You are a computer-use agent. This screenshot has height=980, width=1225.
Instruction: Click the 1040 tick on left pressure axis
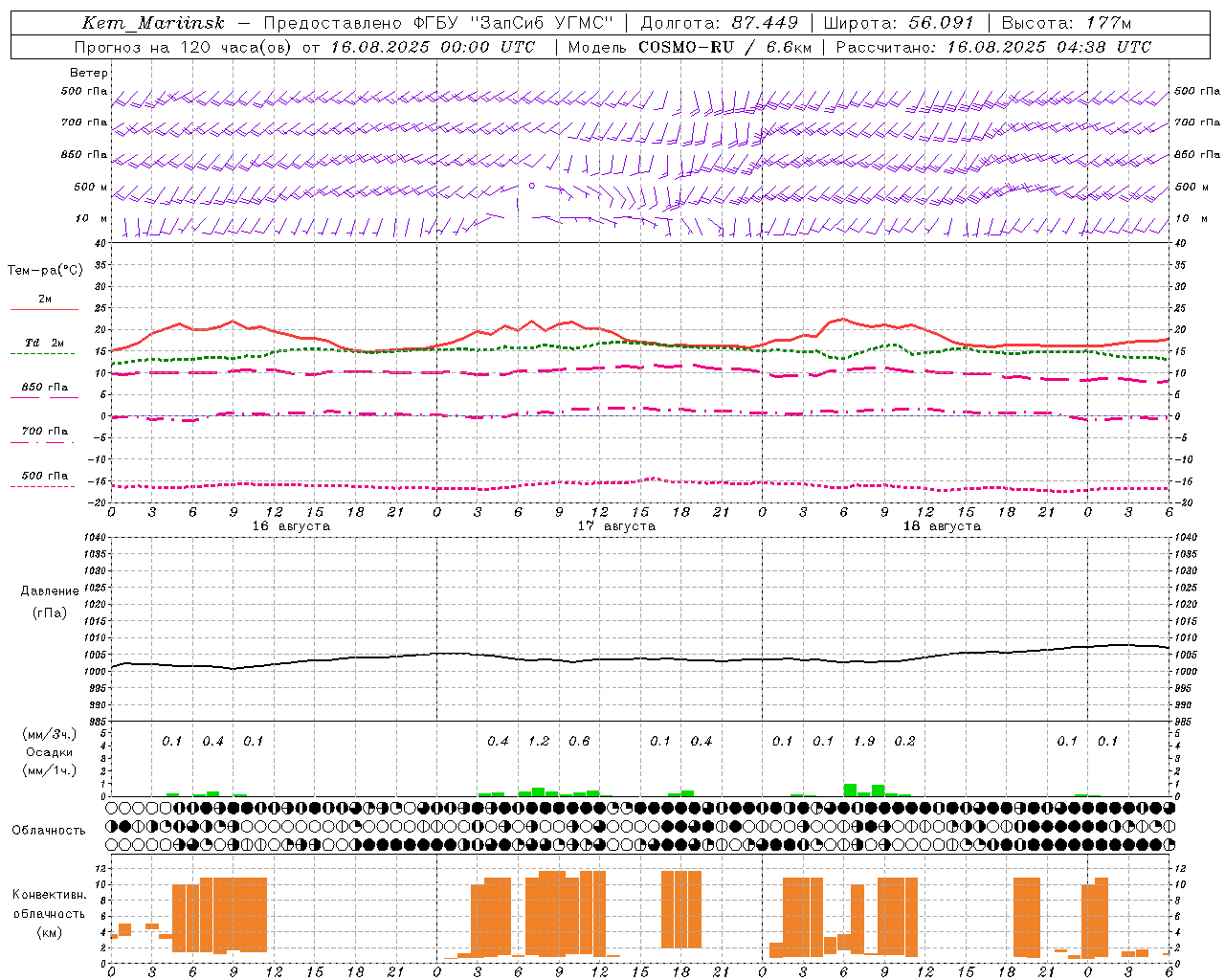(94, 537)
